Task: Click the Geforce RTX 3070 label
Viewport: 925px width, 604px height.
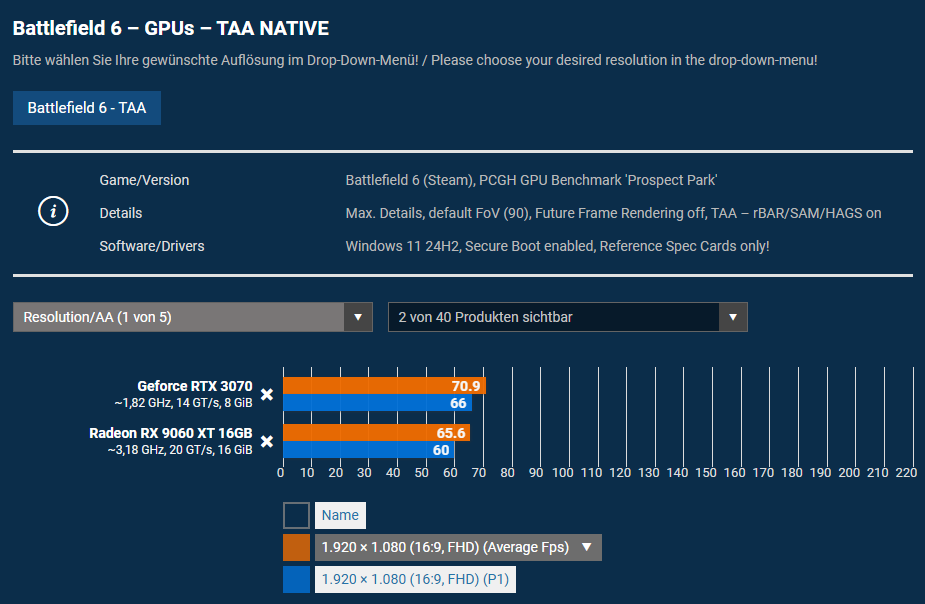Action: [x=195, y=386]
